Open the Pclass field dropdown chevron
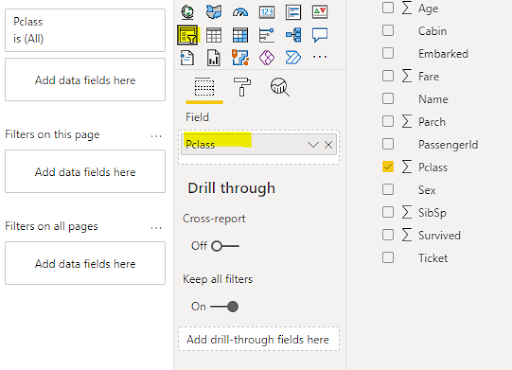The height and width of the screenshot is (370, 512). coord(313,145)
